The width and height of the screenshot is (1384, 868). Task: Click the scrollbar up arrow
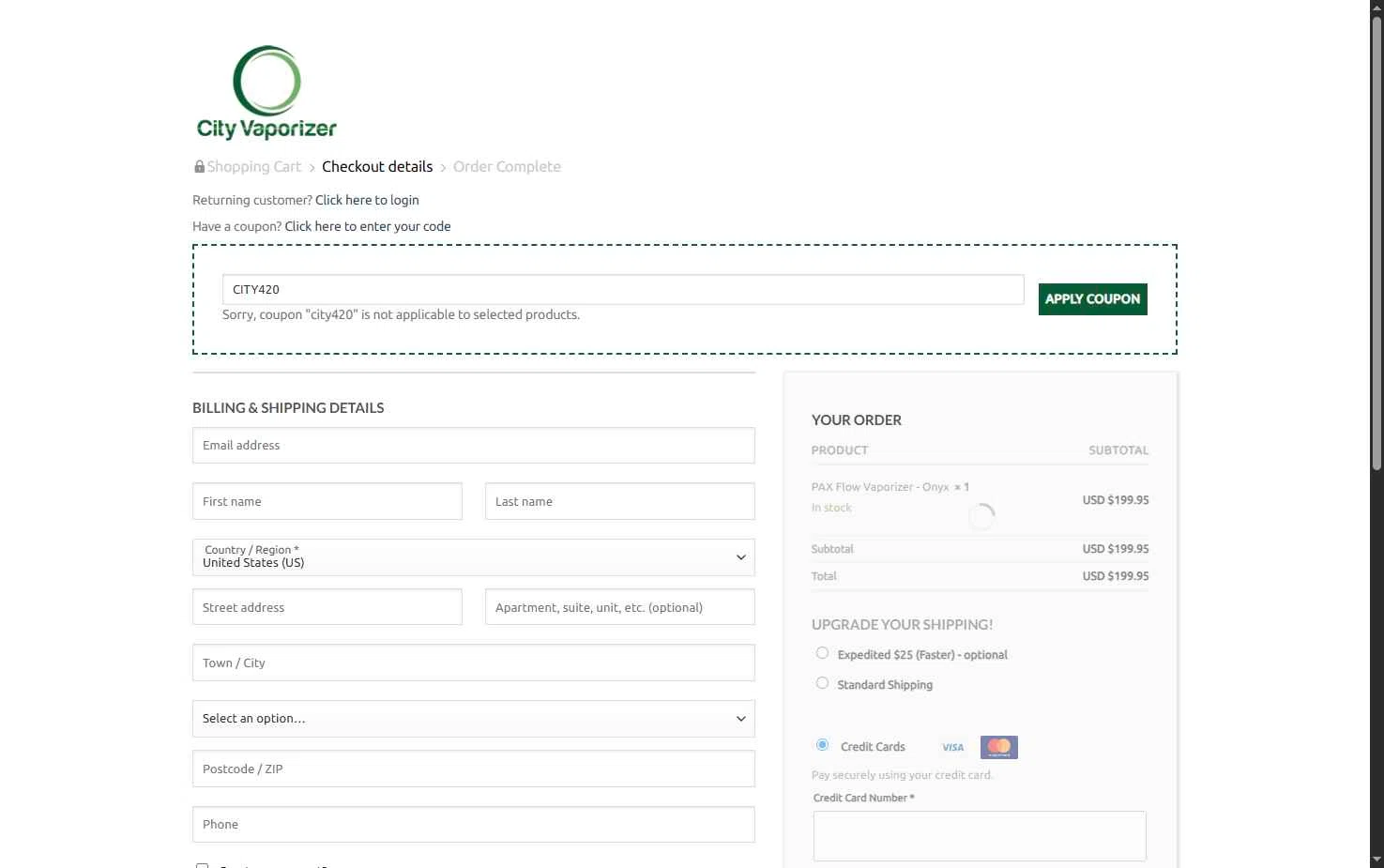[1377, 8]
